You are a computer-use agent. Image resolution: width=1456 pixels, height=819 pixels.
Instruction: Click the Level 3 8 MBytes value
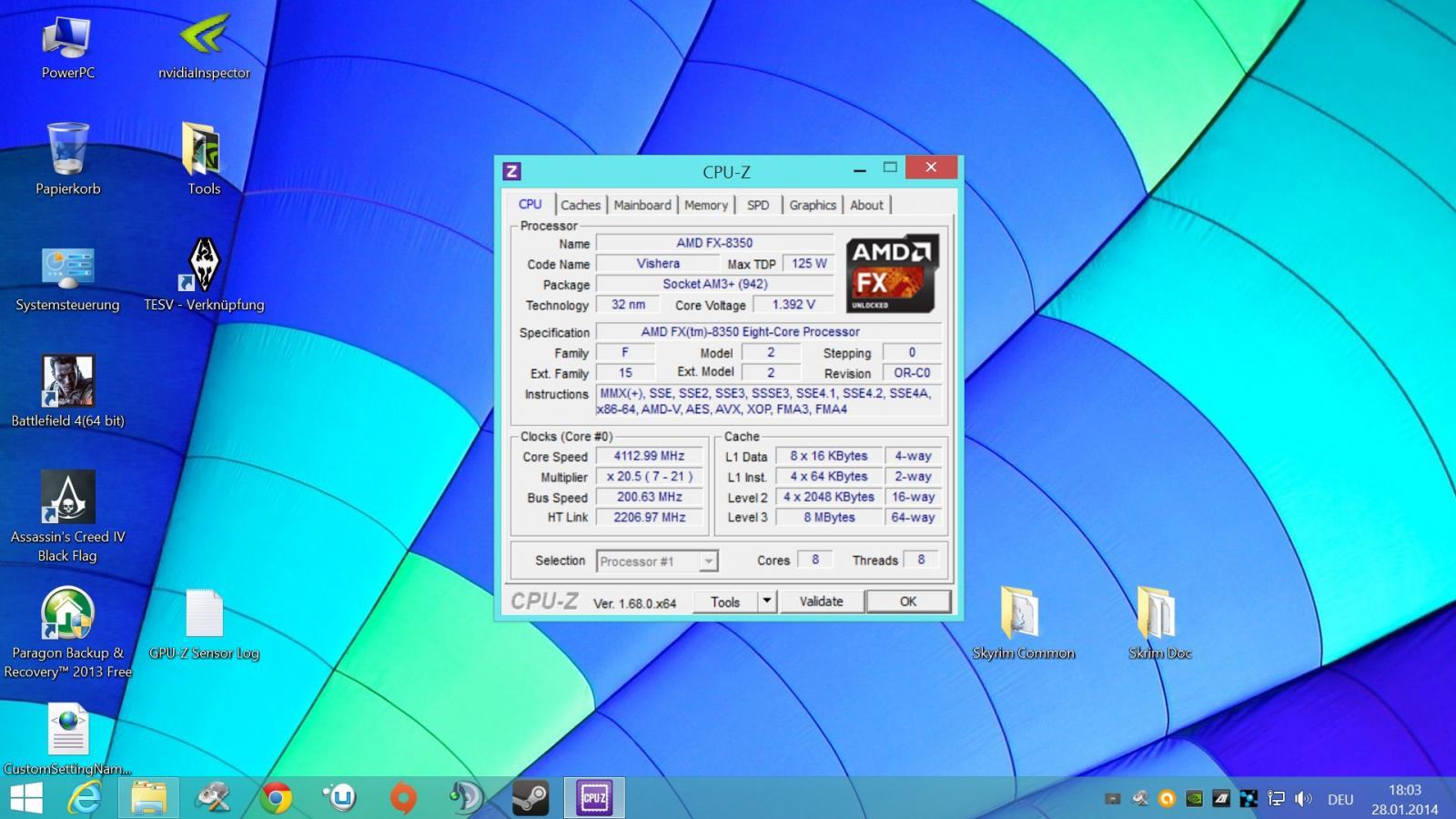pyautogui.click(x=828, y=517)
